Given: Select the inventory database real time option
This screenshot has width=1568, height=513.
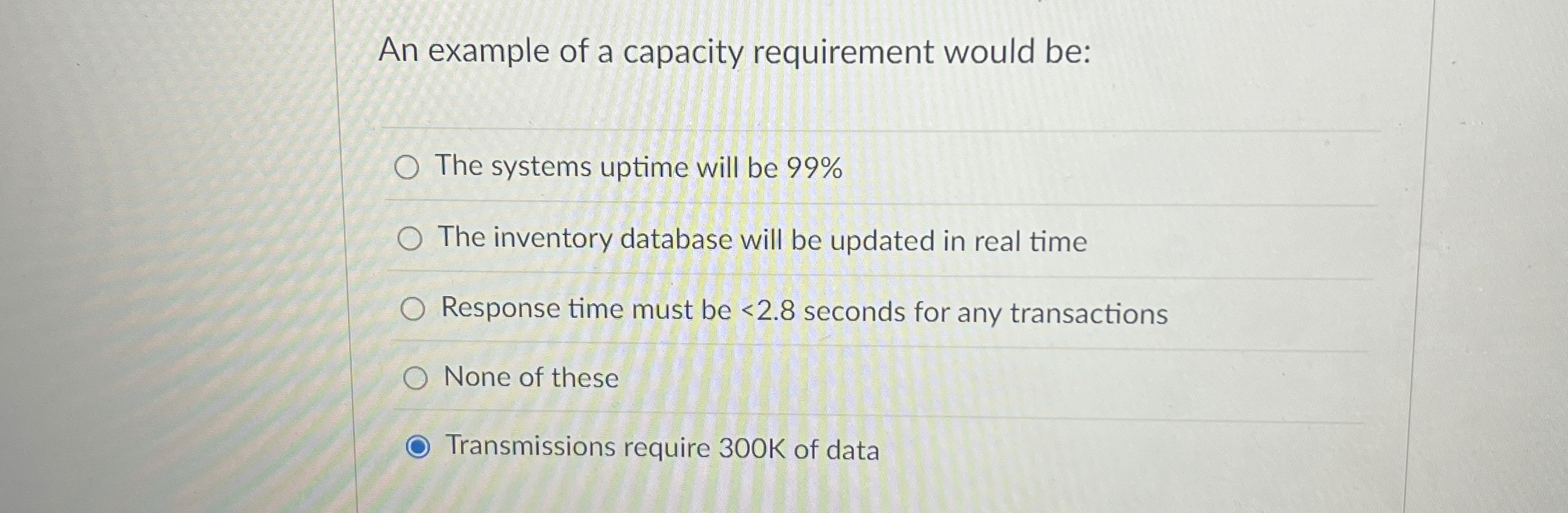Looking at the screenshot, I should click(413, 240).
